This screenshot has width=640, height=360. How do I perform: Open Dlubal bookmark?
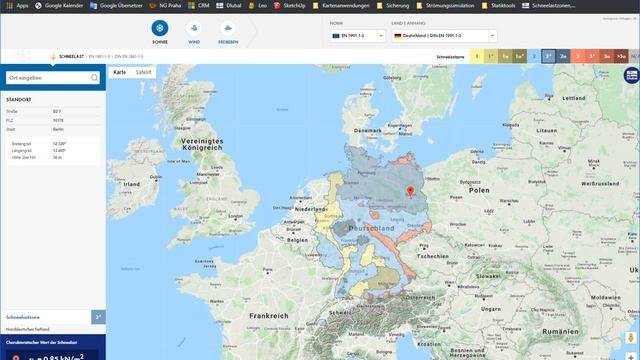click(x=229, y=6)
